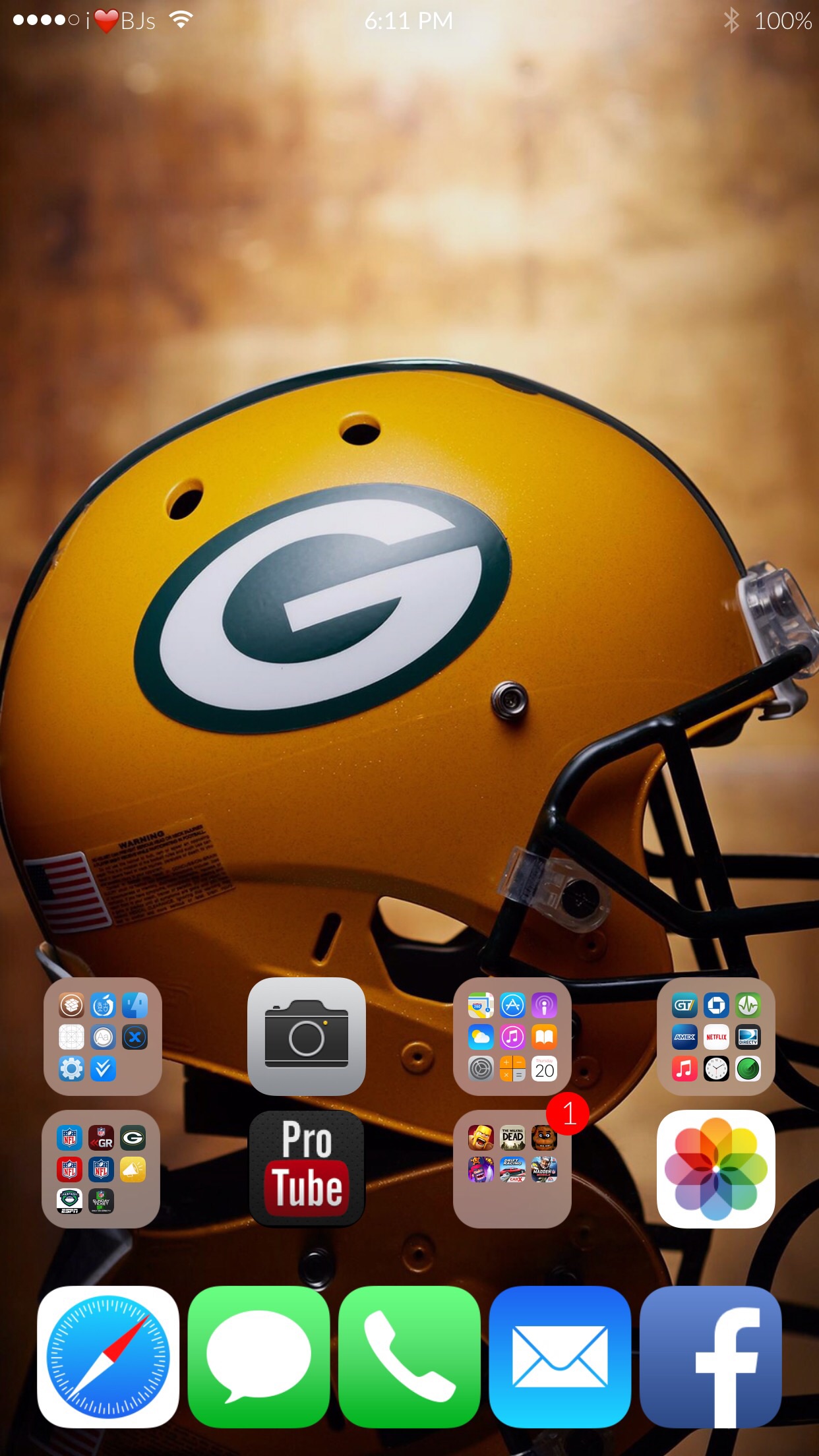This screenshot has height=1456, width=819.
Task: Tap the signal strength dots in the status bar
Action: pos(46,20)
